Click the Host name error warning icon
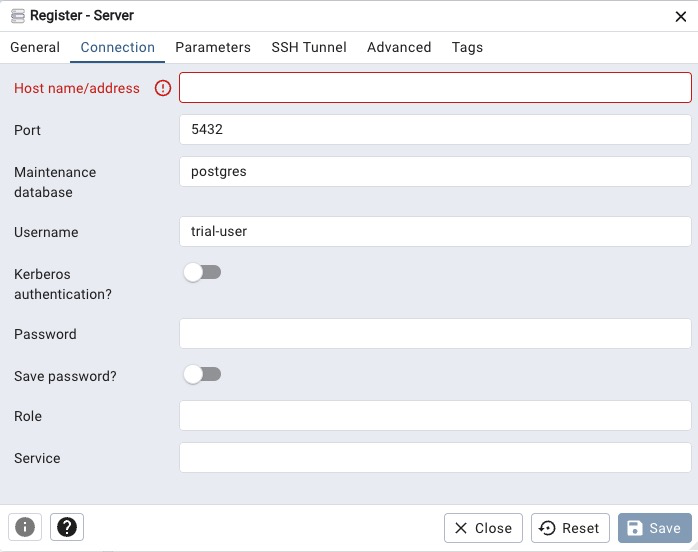Screen dimensions: 698x552 click(163, 88)
